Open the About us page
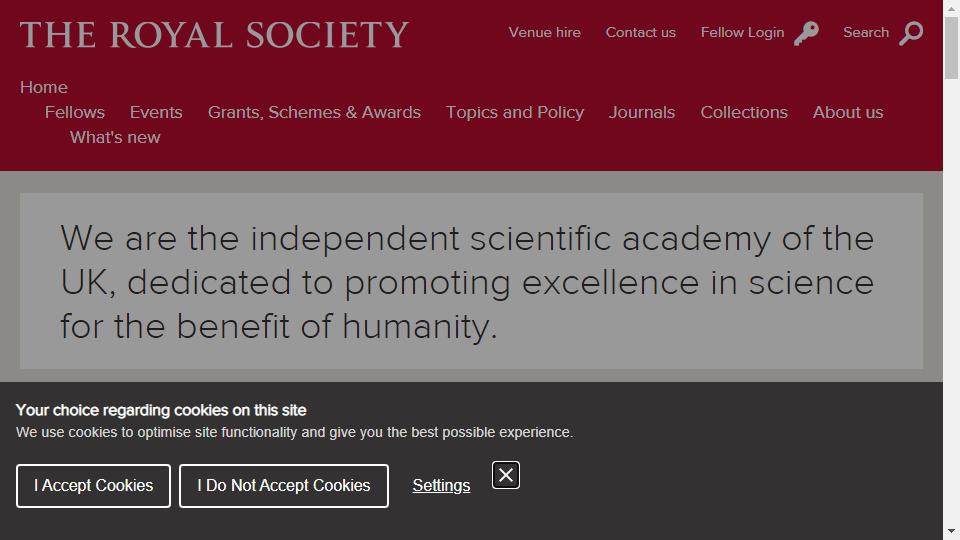 (x=848, y=113)
